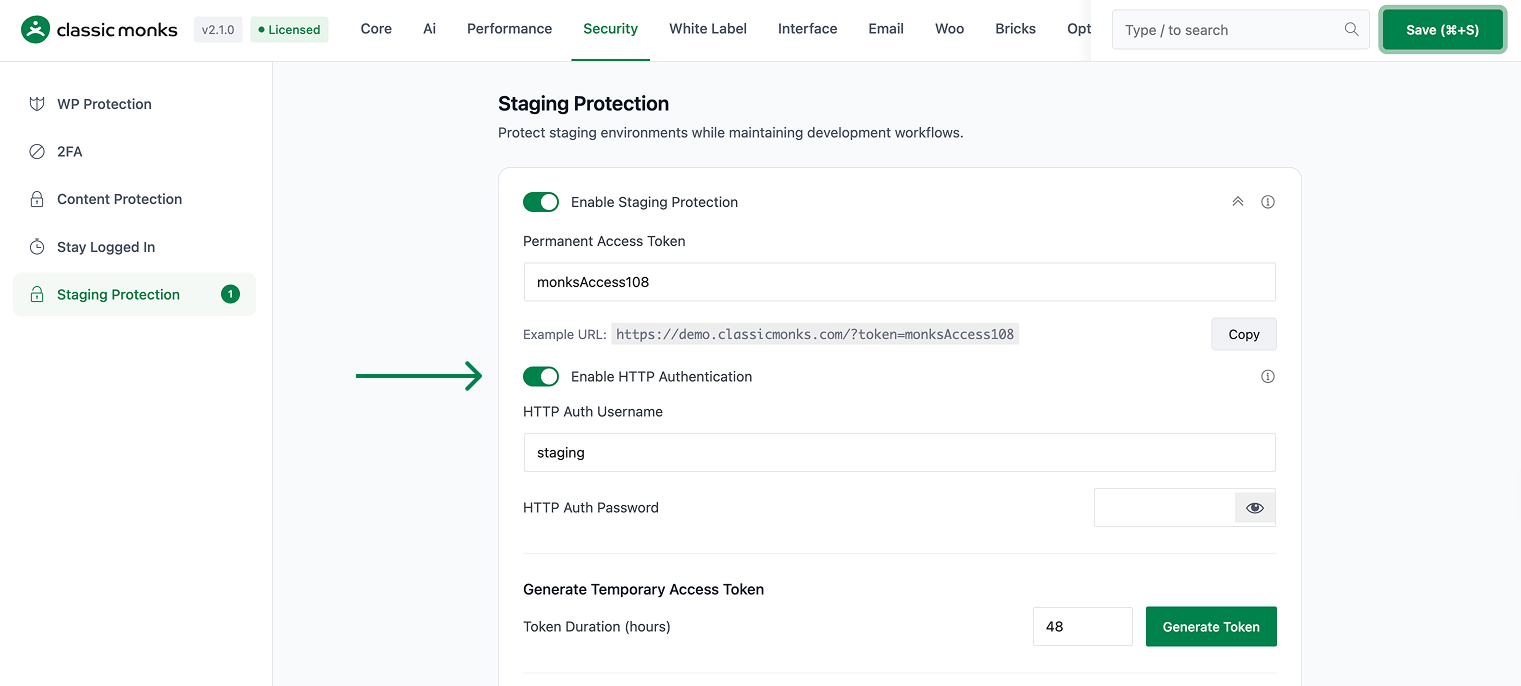
Task: Open the Woo tab
Action: 949,29
